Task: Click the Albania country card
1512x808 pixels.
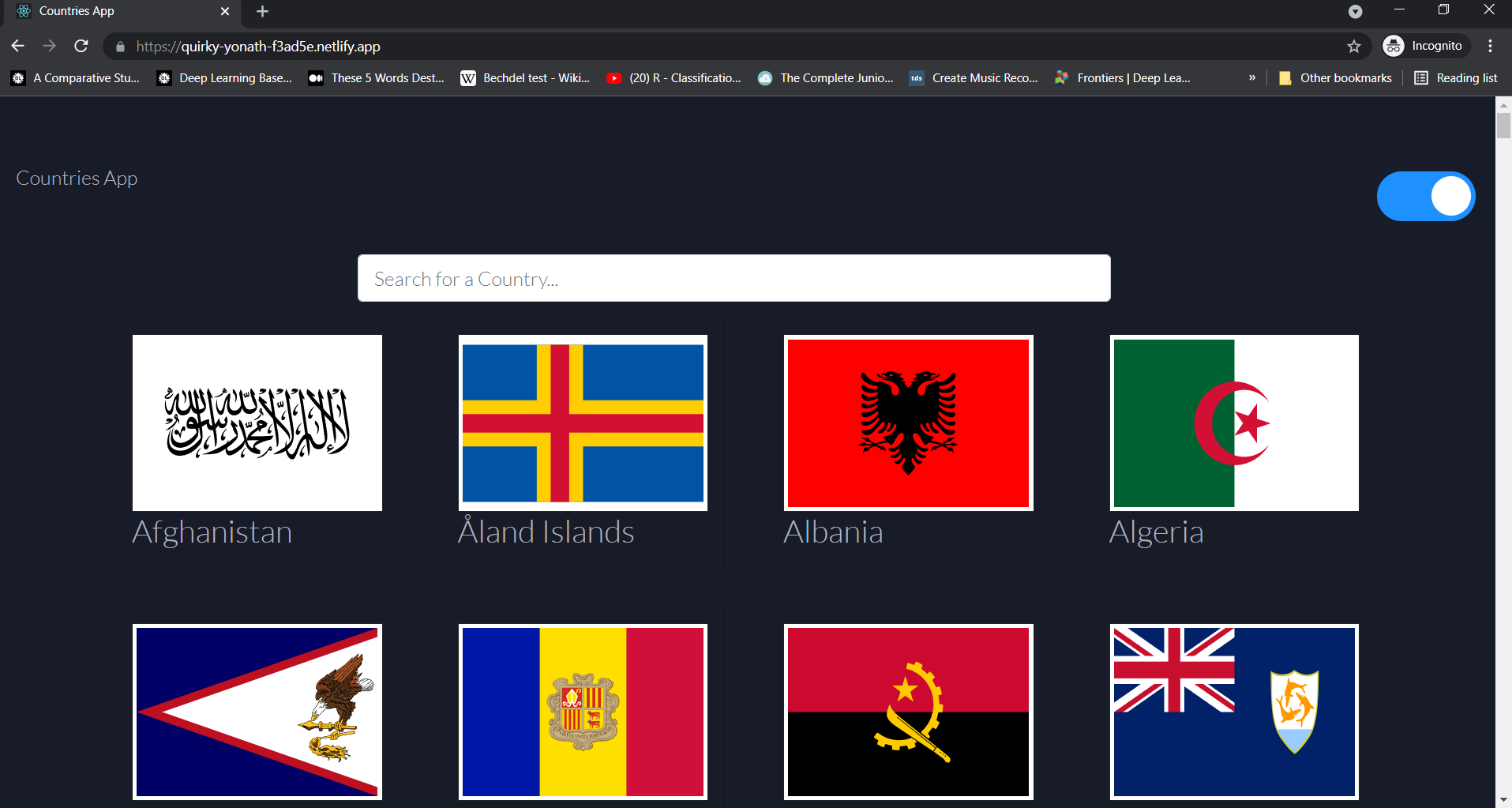Action: [x=908, y=446]
